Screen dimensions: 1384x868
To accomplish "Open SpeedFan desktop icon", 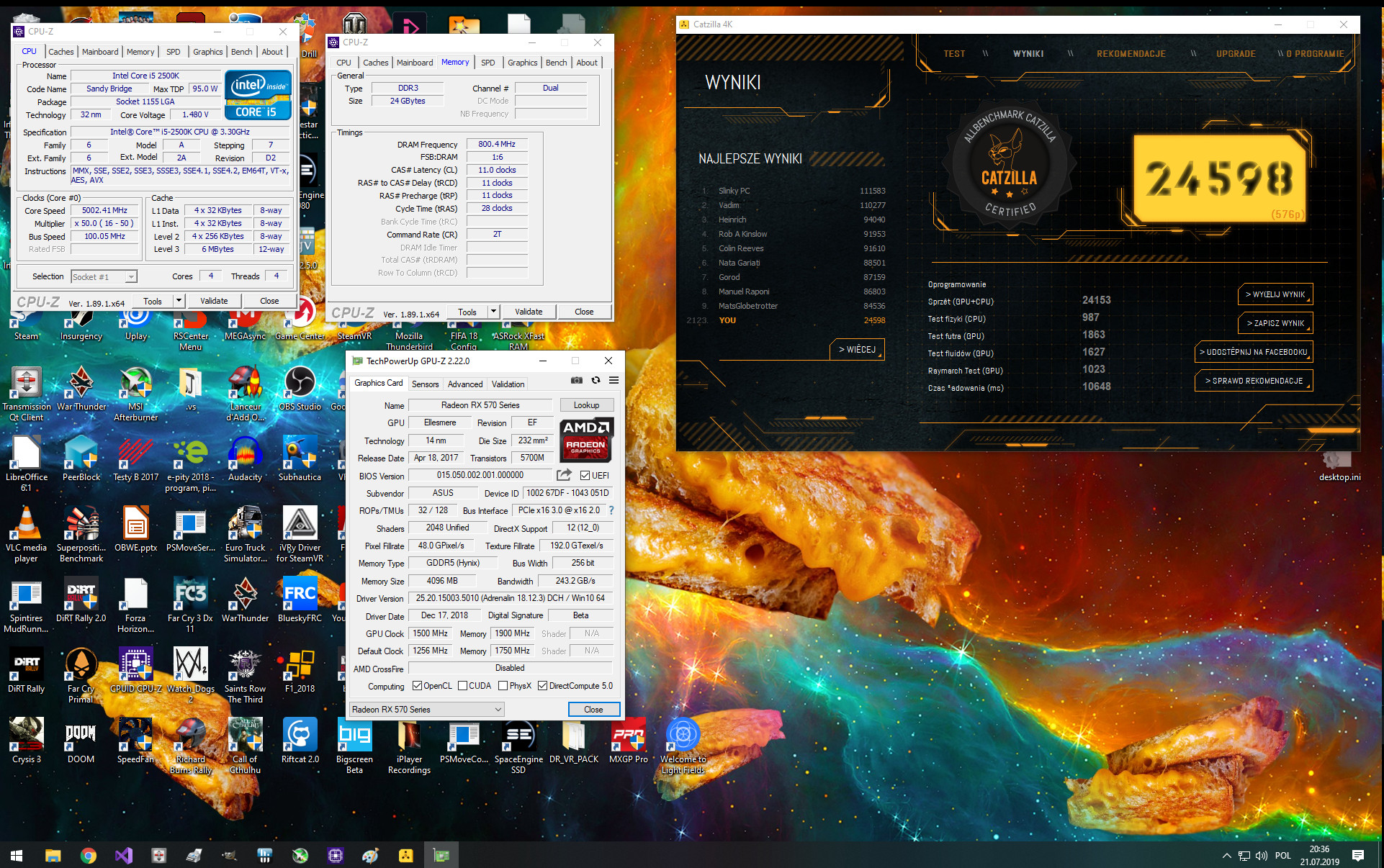I will click(135, 741).
